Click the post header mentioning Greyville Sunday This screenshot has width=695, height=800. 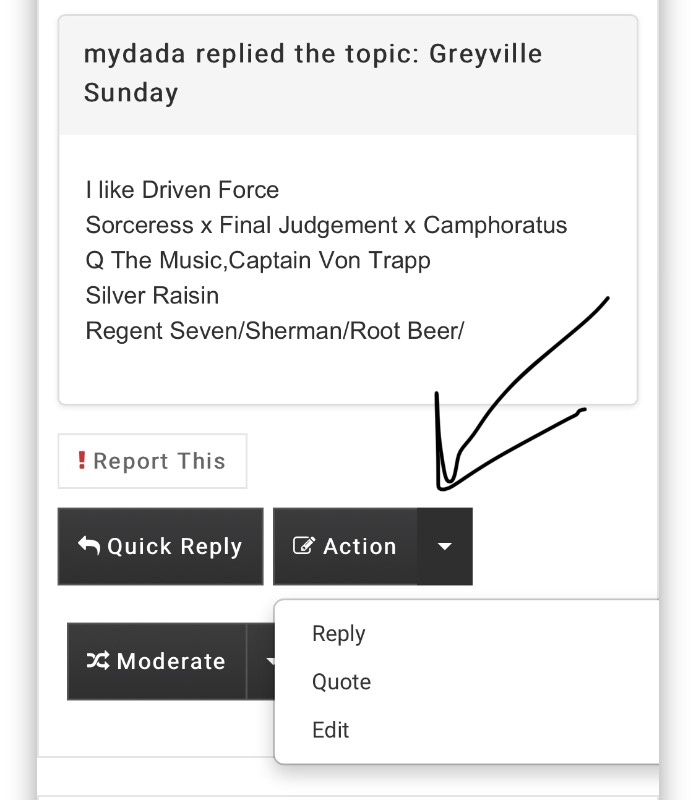[313, 73]
